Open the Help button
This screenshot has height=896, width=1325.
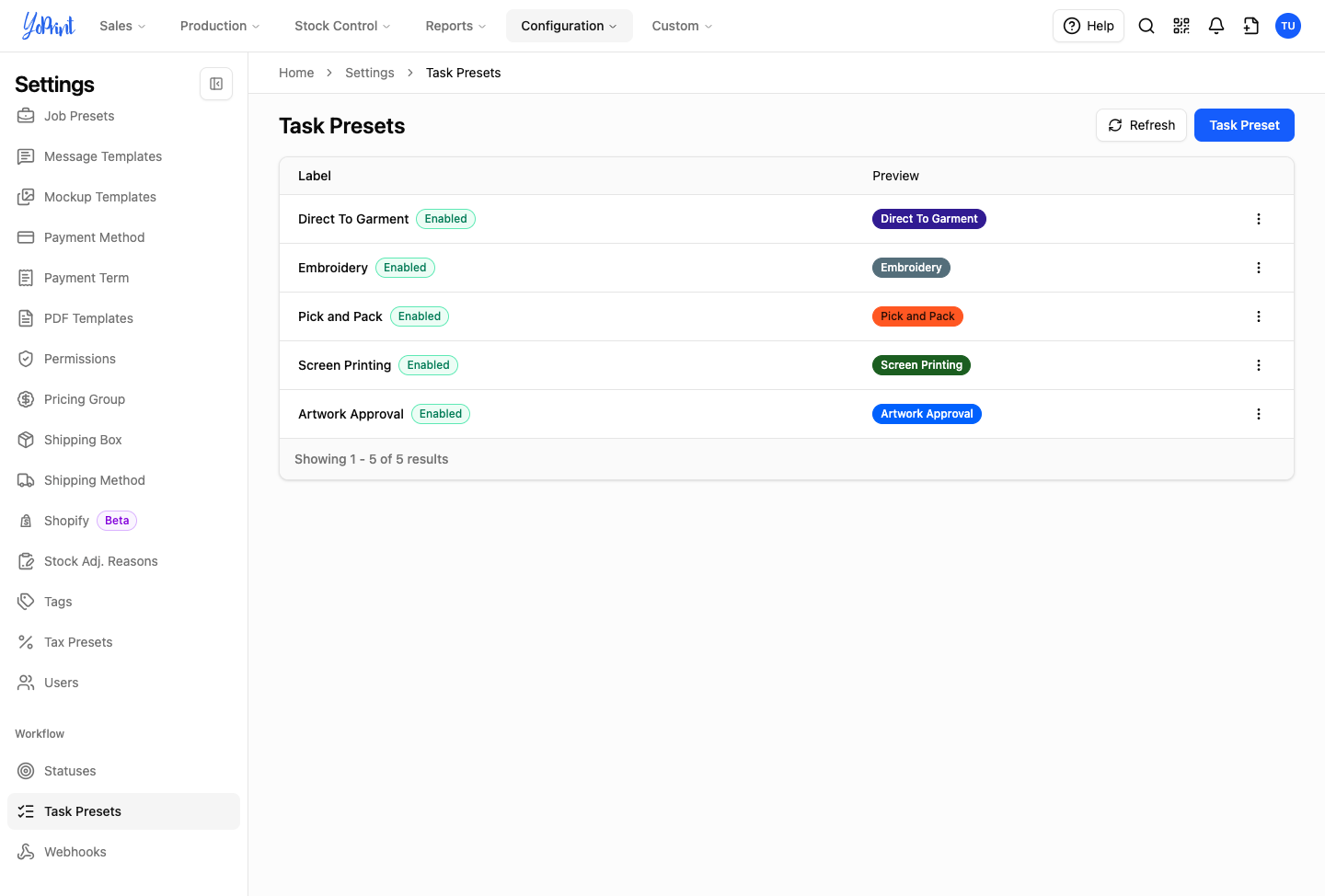pyautogui.click(x=1089, y=26)
